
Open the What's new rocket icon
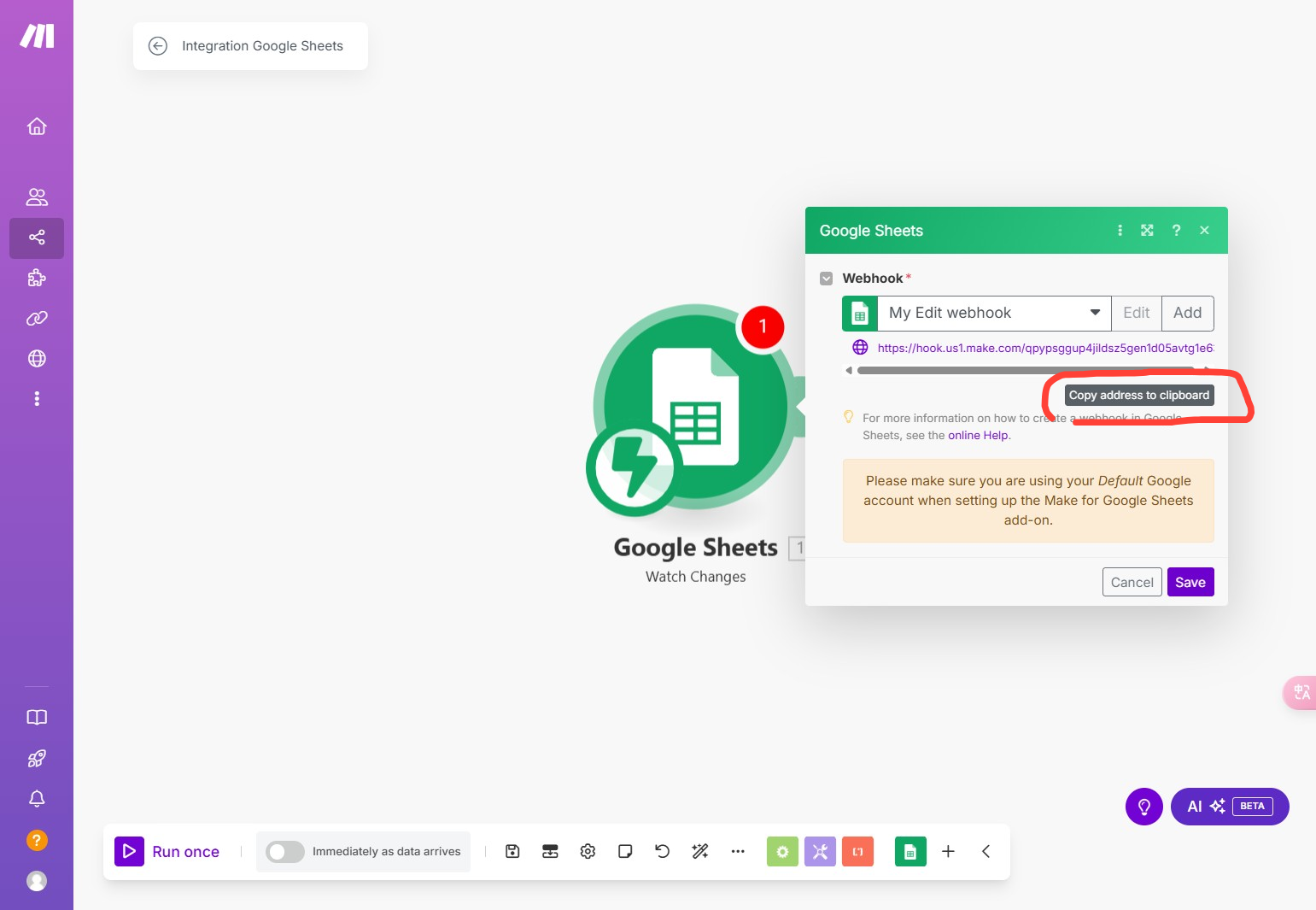click(x=37, y=758)
